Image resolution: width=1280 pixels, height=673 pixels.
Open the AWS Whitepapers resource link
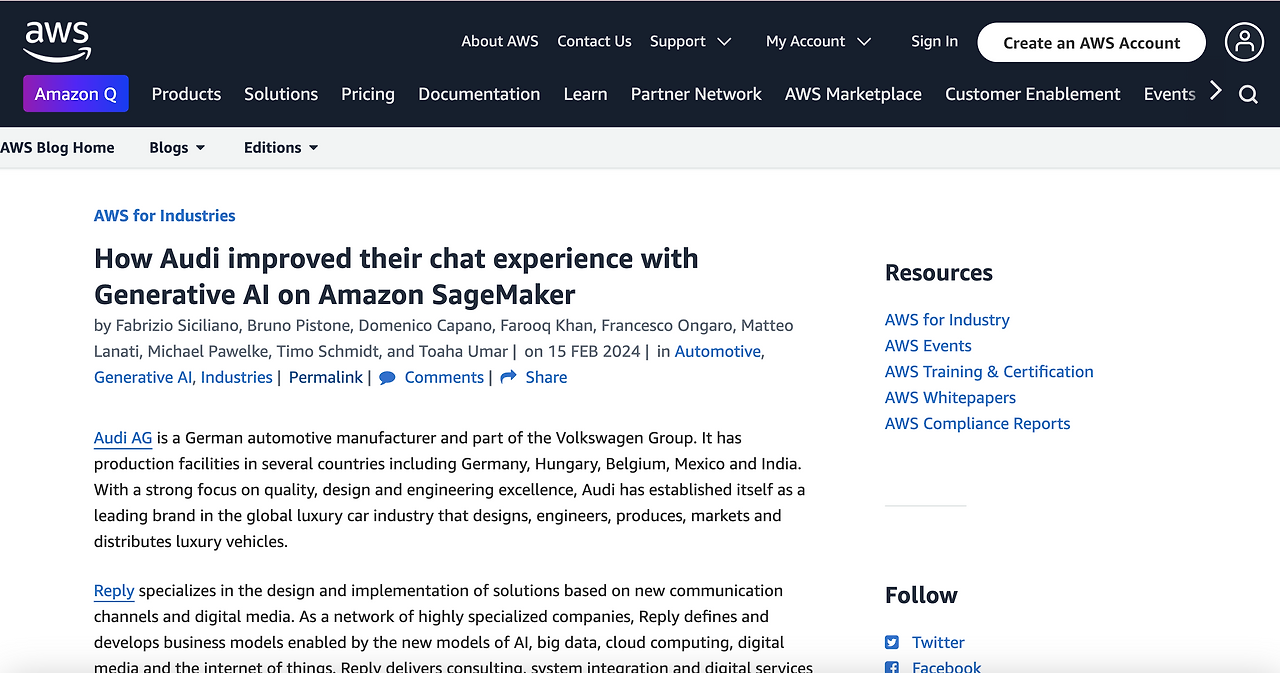(950, 397)
